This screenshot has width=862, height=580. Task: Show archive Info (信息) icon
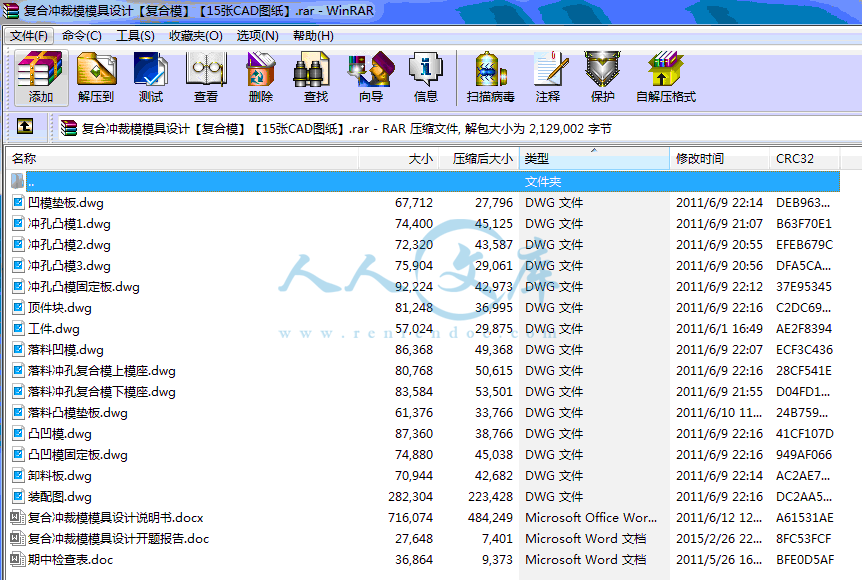426,77
